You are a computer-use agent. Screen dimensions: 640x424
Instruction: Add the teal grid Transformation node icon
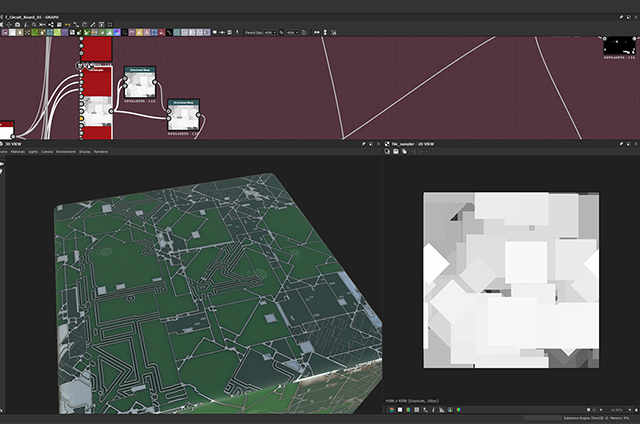[x=176, y=32]
